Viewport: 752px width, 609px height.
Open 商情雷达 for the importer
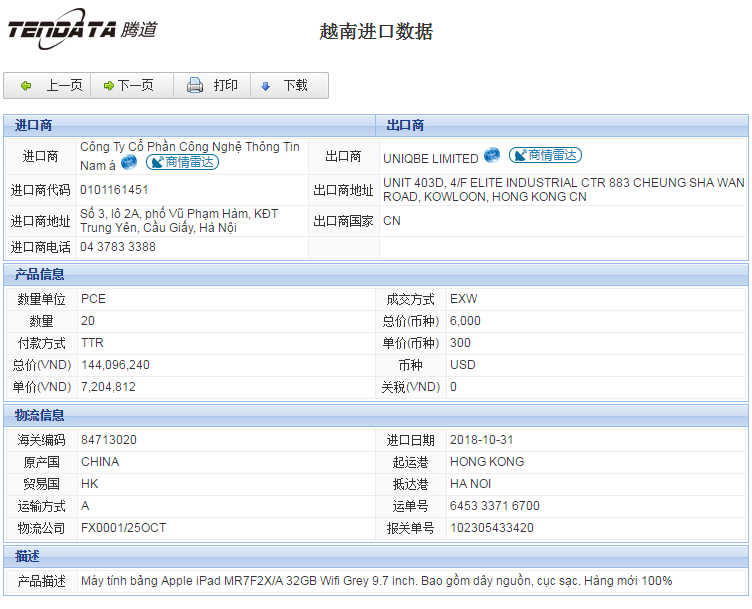click(182, 162)
